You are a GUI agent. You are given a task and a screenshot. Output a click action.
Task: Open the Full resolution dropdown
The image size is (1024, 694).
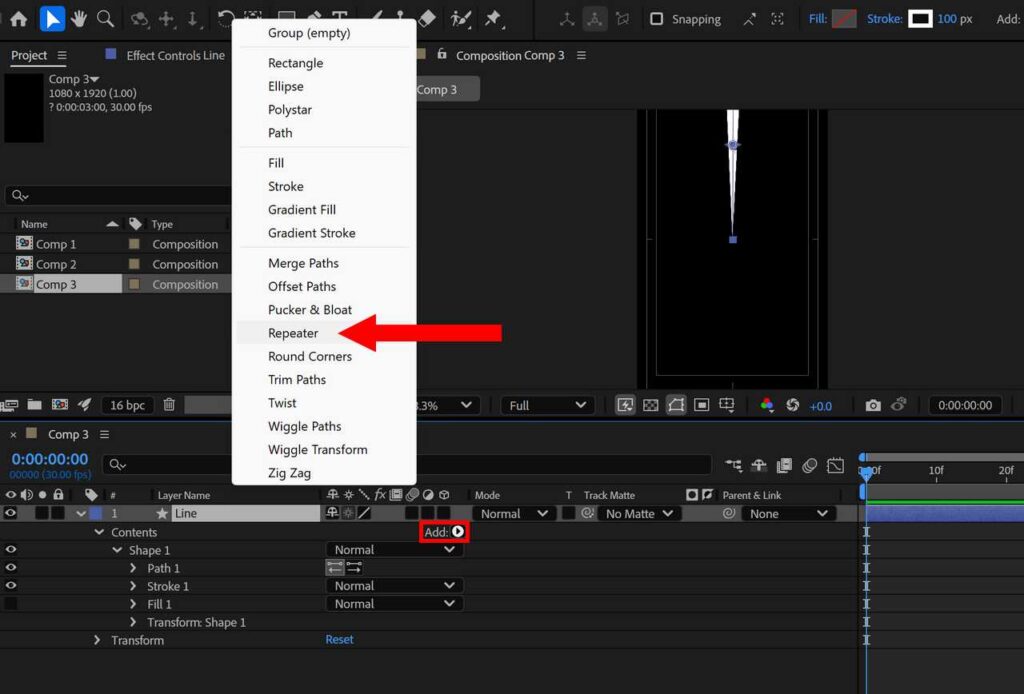point(547,405)
